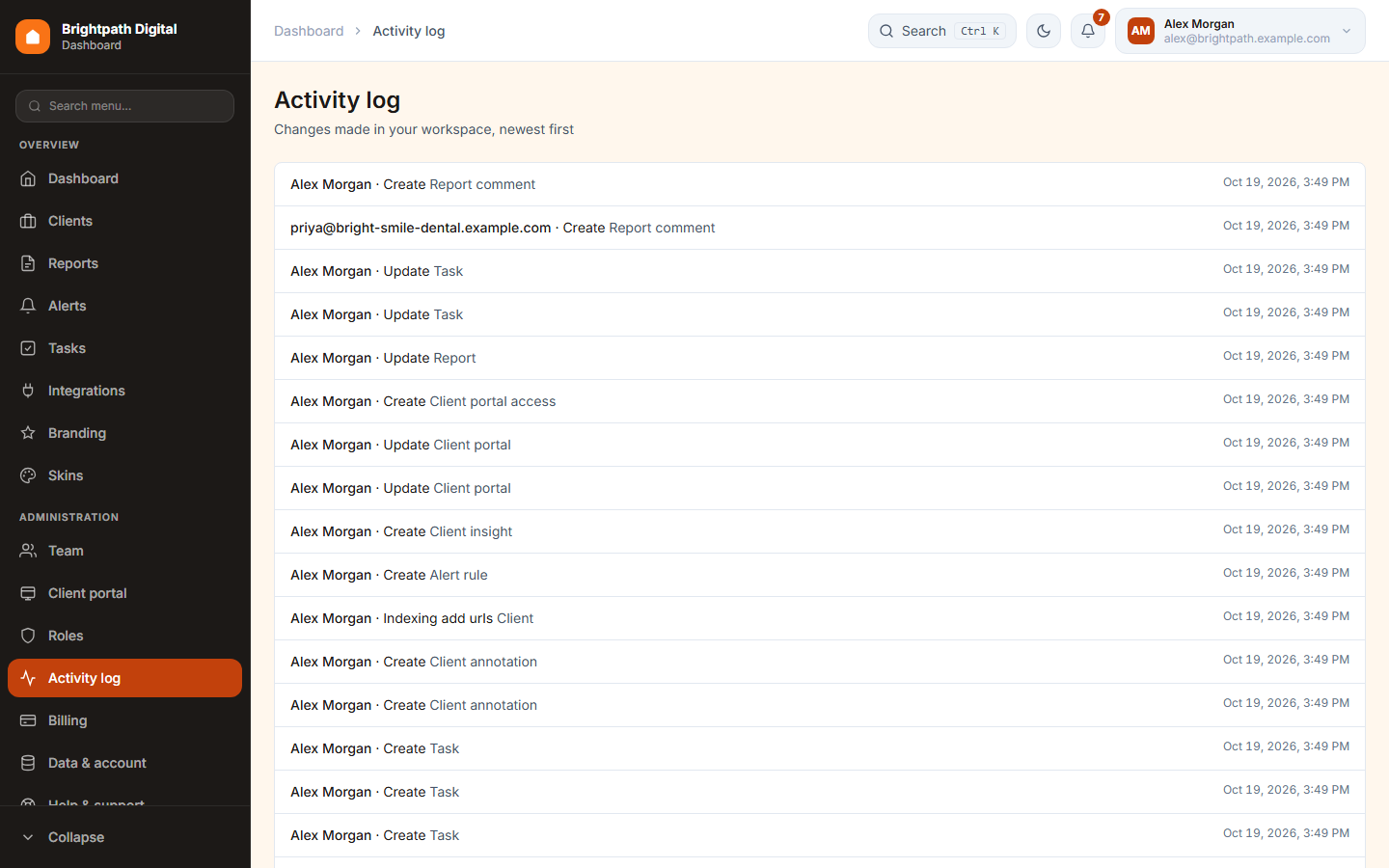Select the Update Report log entry

820,358
